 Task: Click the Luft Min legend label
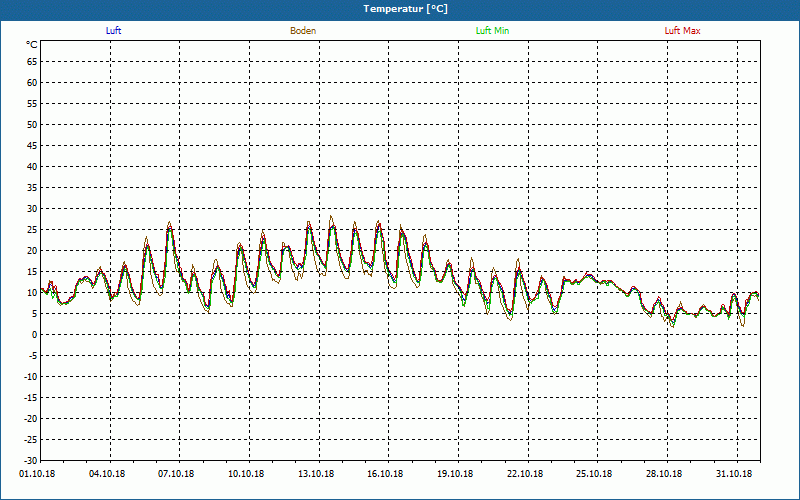click(x=492, y=31)
